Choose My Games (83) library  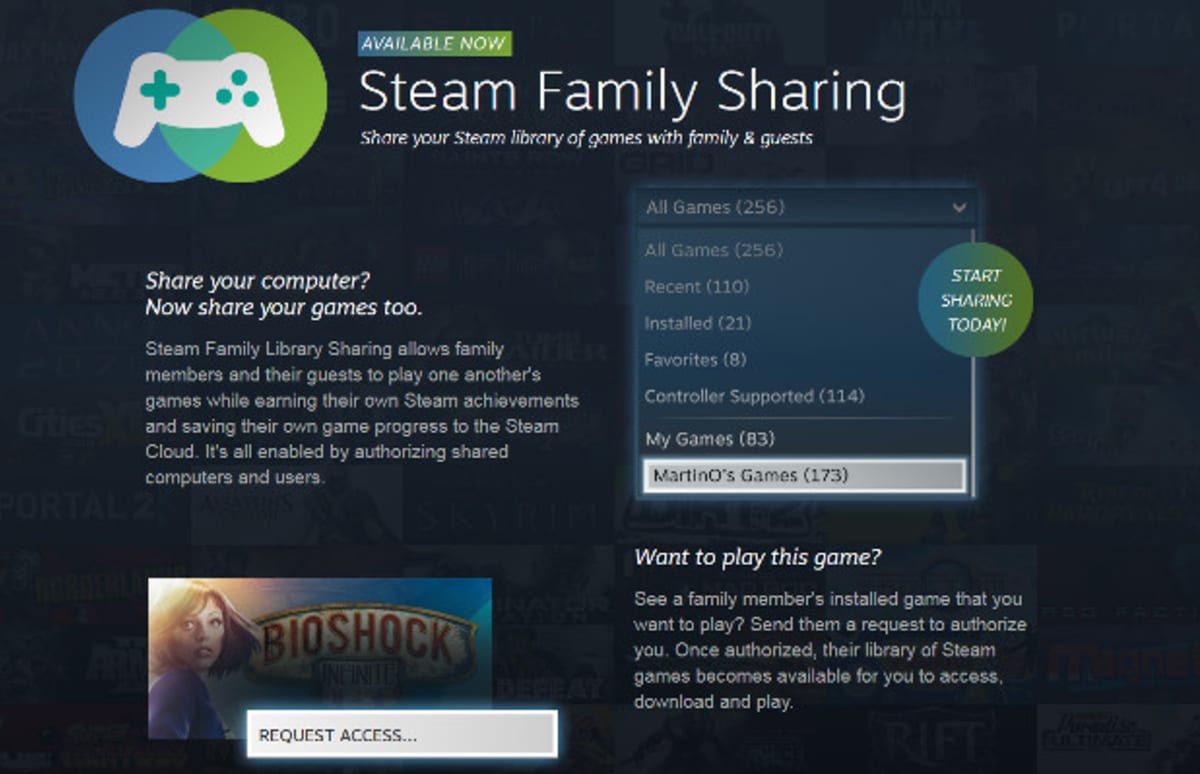coord(710,439)
